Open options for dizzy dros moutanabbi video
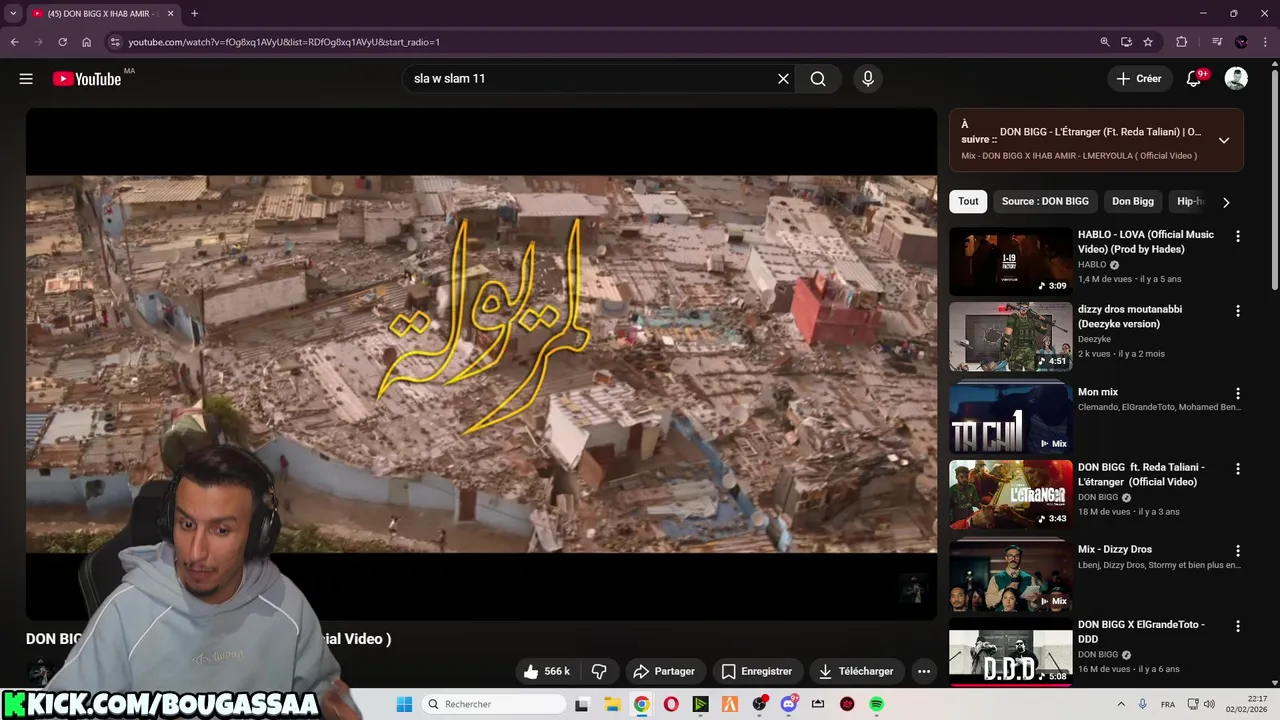This screenshot has width=1280, height=720. [1238, 311]
